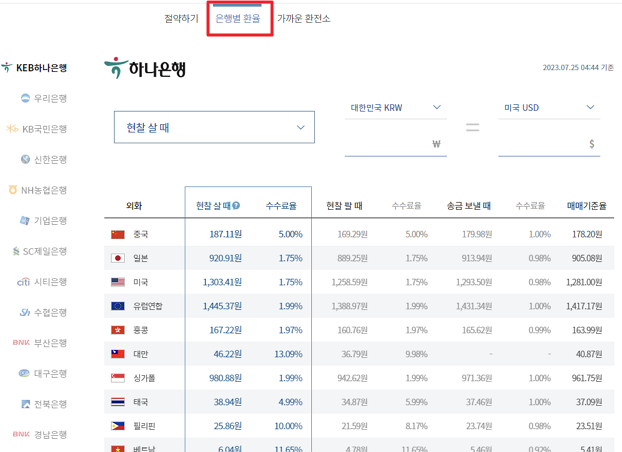Click 38.94원 buy rate for 태국

[x=228, y=402]
